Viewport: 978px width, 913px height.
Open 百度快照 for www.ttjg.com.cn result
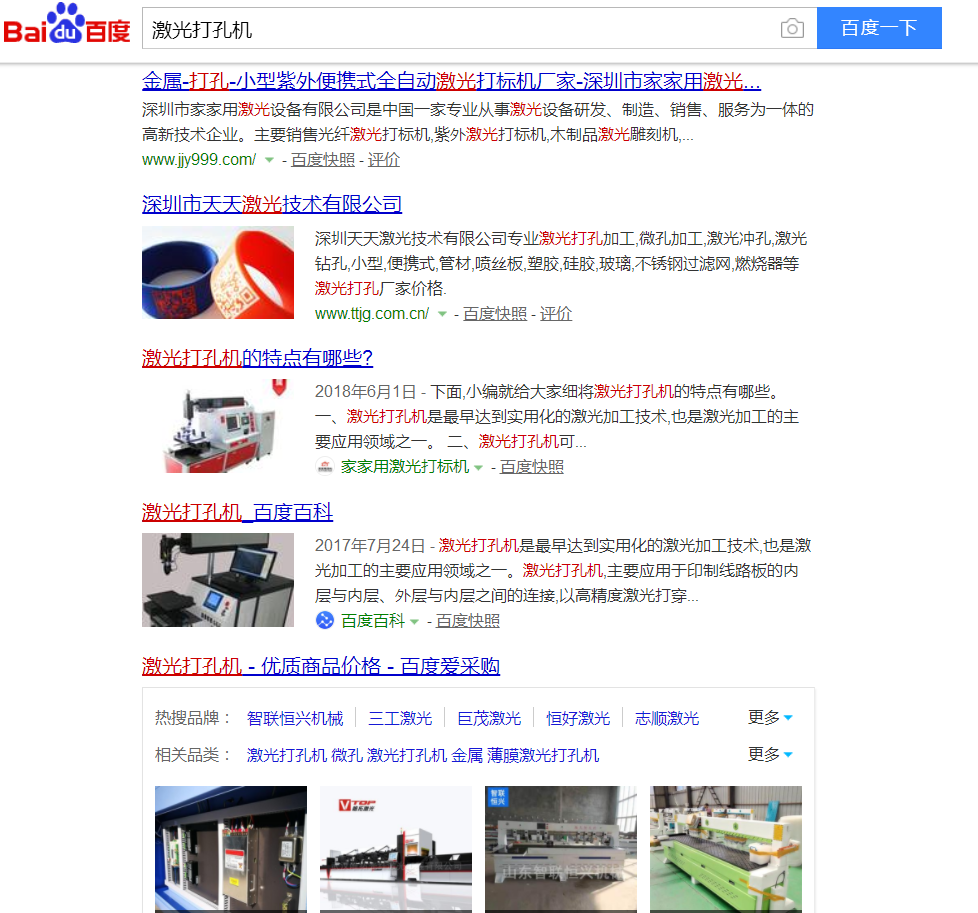point(495,314)
